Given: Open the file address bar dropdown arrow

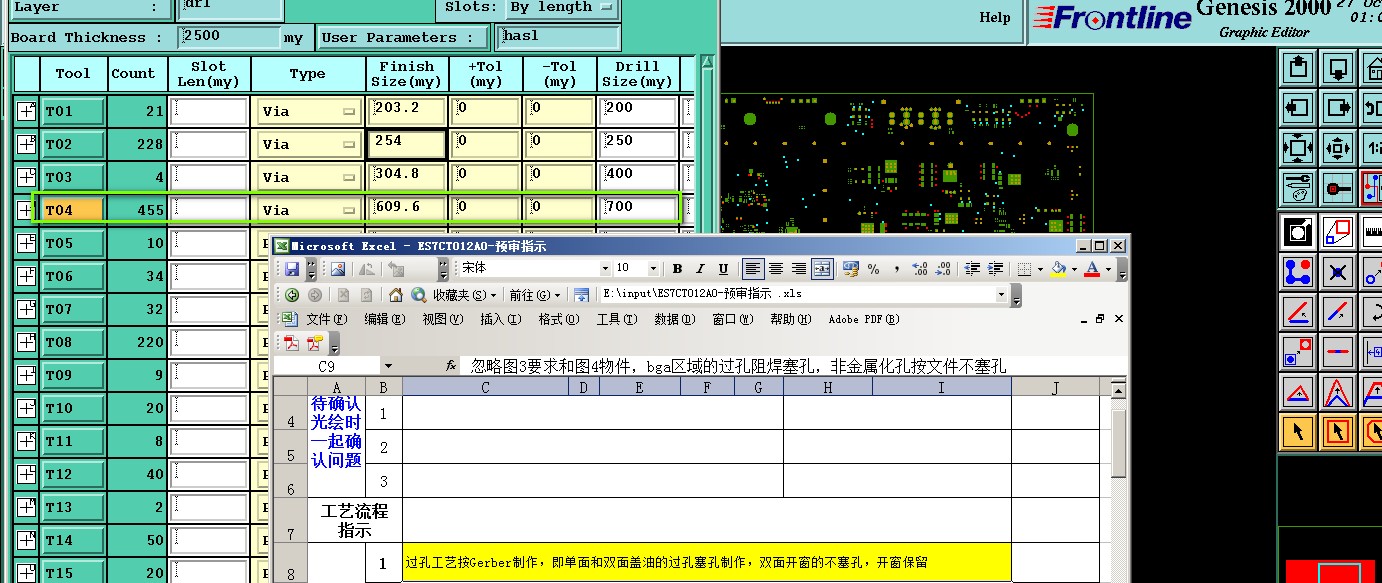Looking at the screenshot, I should (1001, 295).
